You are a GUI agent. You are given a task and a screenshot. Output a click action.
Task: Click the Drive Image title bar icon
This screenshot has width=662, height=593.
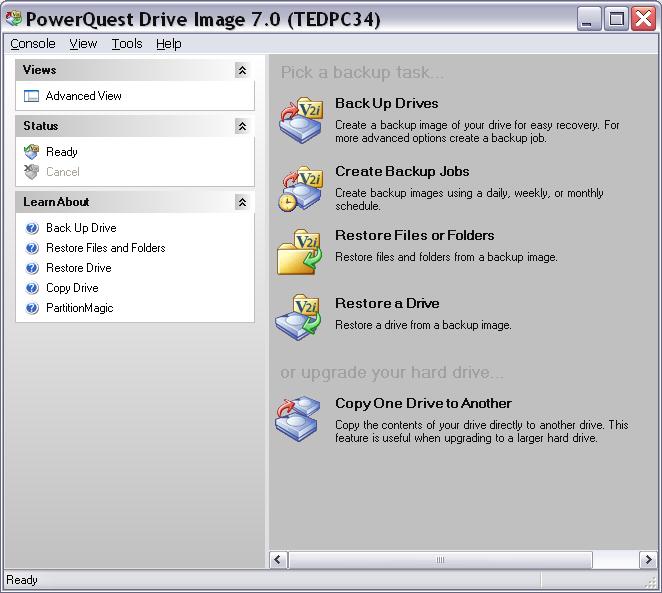[14, 18]
